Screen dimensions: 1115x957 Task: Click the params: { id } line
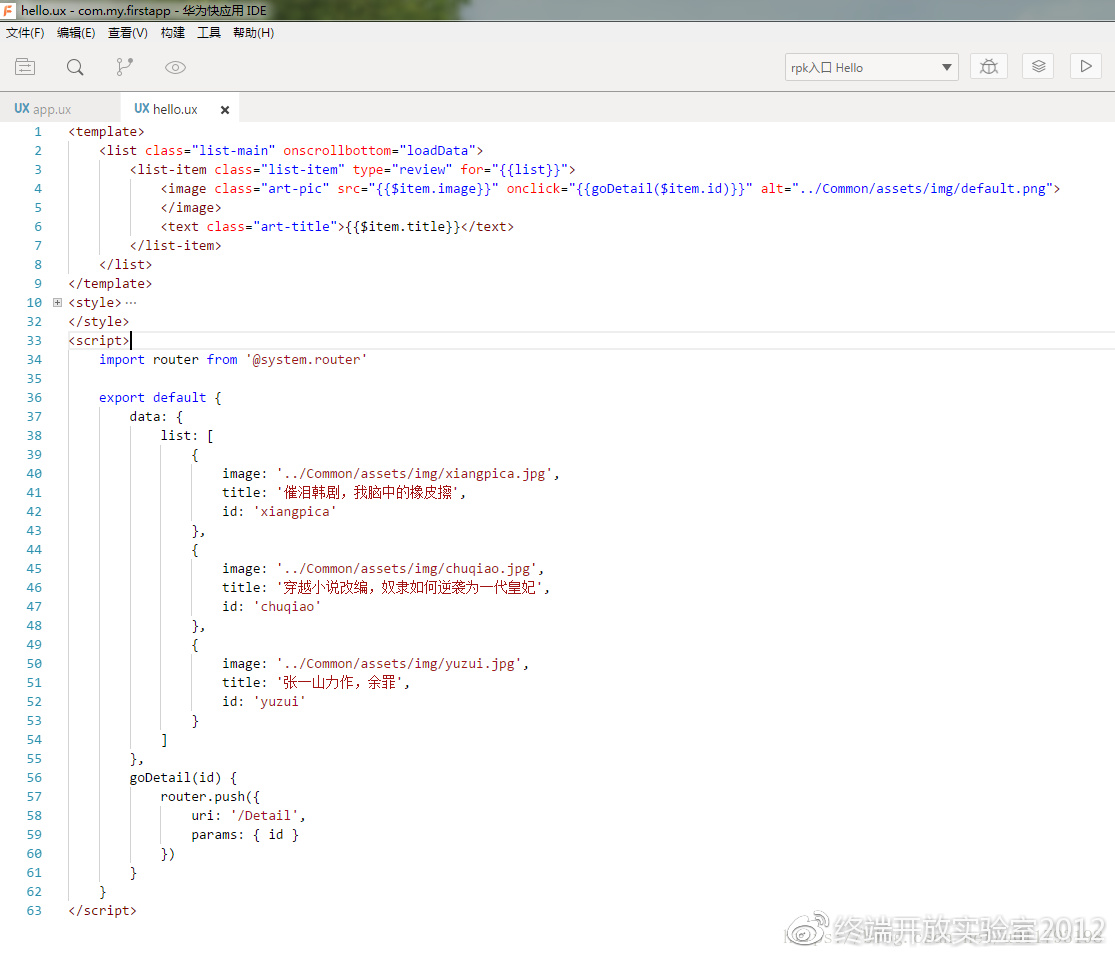coord(245,835)
